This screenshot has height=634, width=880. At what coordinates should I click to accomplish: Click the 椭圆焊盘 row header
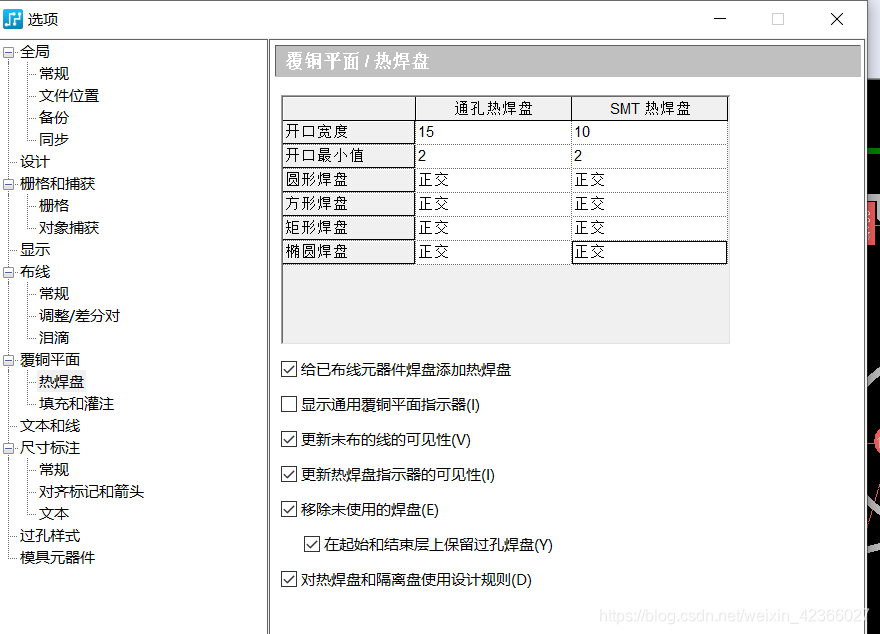click(348, 252)
